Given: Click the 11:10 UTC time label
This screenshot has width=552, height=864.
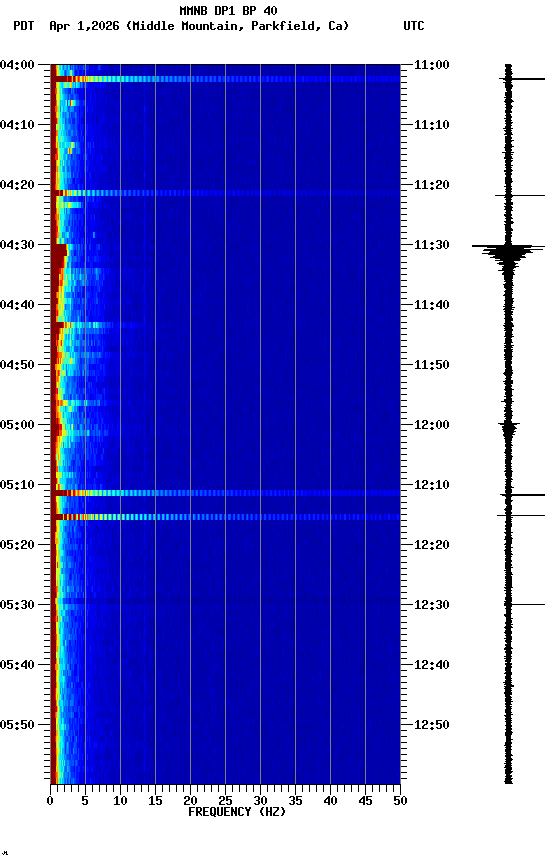Looking at the screenshot, I should coord(432,125).
